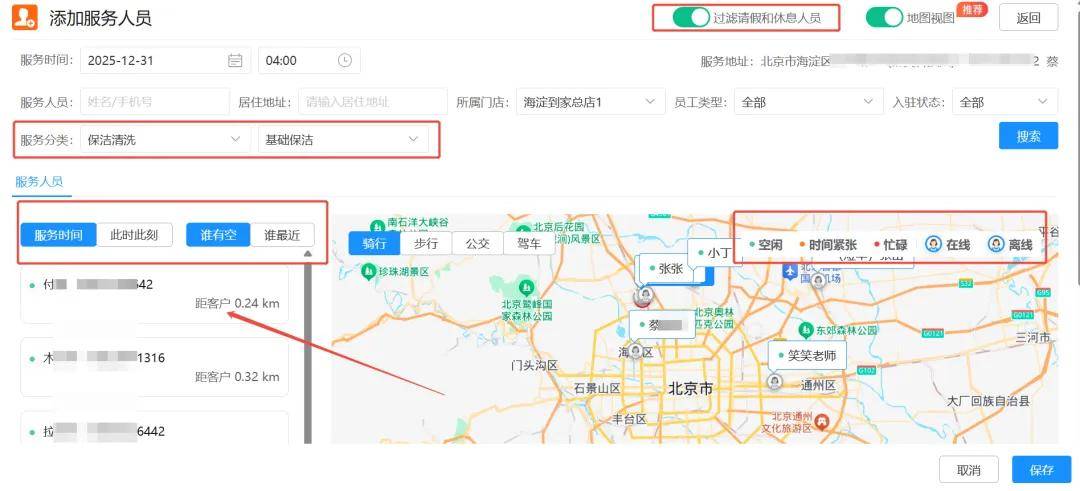Click the 离线 avatar icon in map legend

(x=996, y=244)
